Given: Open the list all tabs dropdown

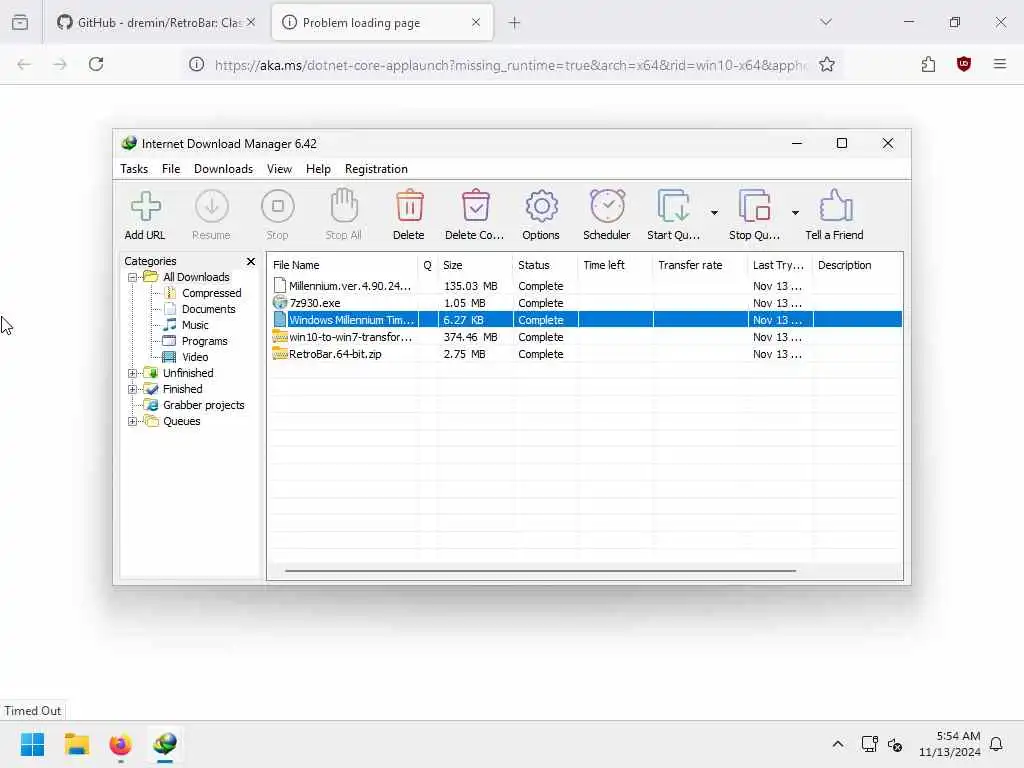Looking at the screenshot, I should [826, 22].
